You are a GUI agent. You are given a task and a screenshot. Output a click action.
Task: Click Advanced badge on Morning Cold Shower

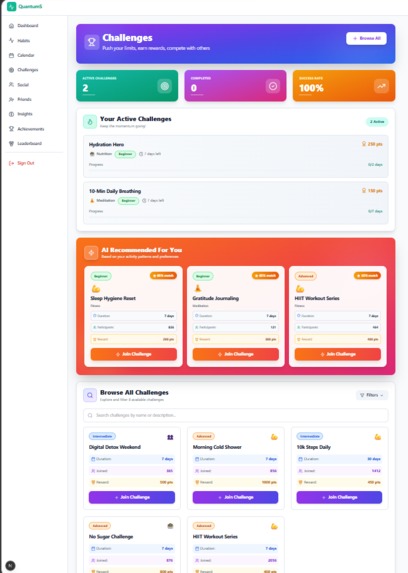tap(204, 436)
